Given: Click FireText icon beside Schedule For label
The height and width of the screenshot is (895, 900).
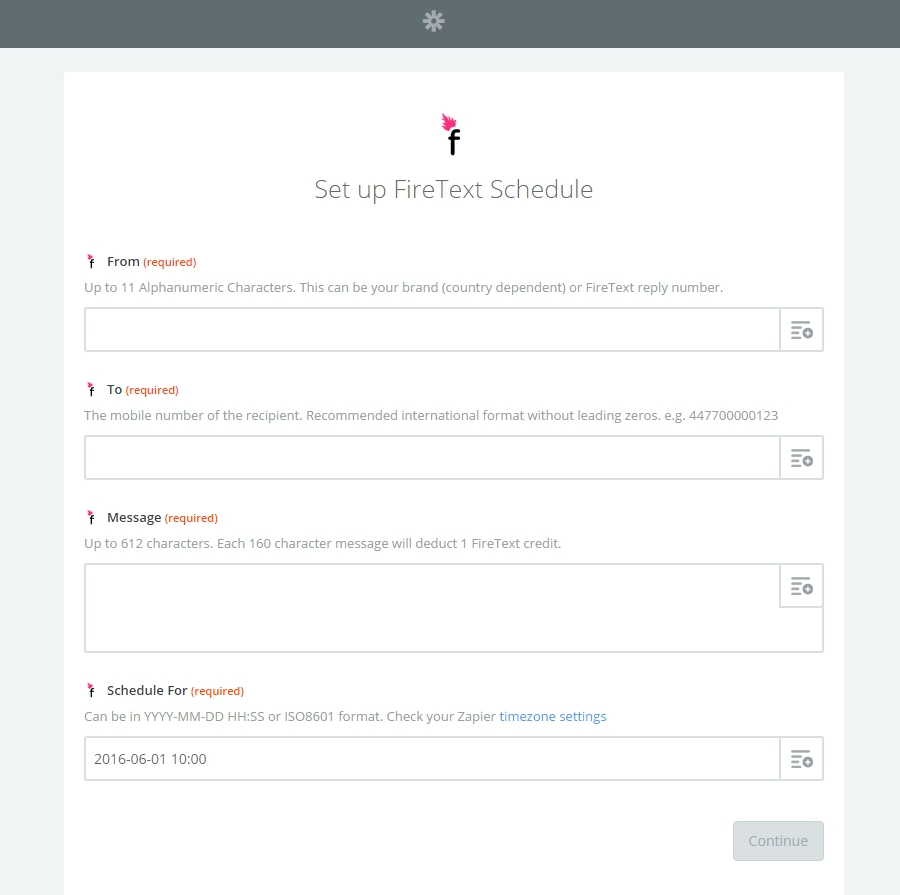Looking at the screenshot, I should coord(91,690).
